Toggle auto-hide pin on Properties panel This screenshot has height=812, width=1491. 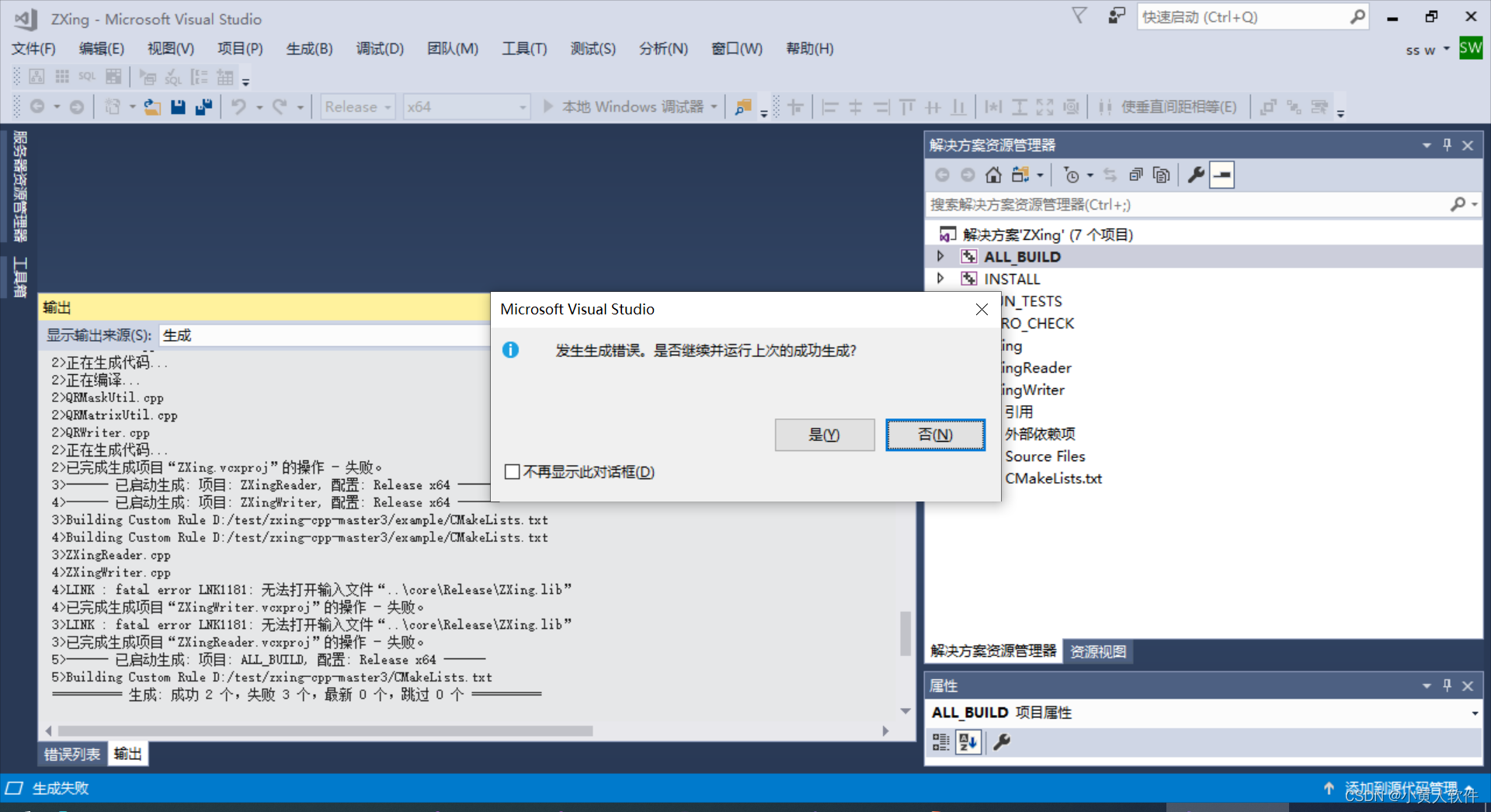pyautogui.click(x=1448, y=686)
